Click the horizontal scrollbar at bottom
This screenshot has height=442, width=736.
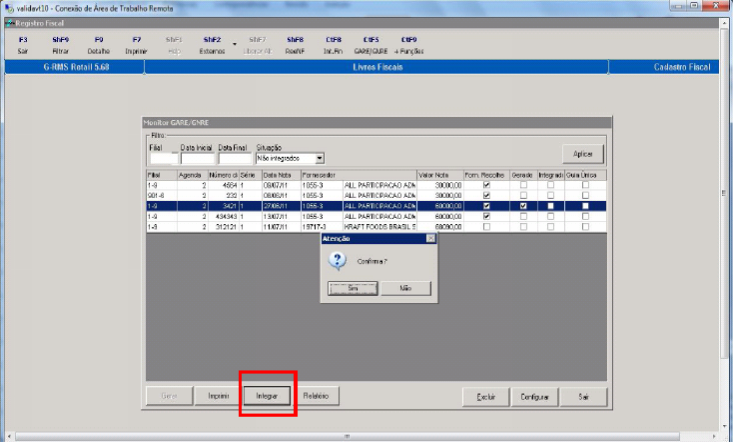coord(347,436)
